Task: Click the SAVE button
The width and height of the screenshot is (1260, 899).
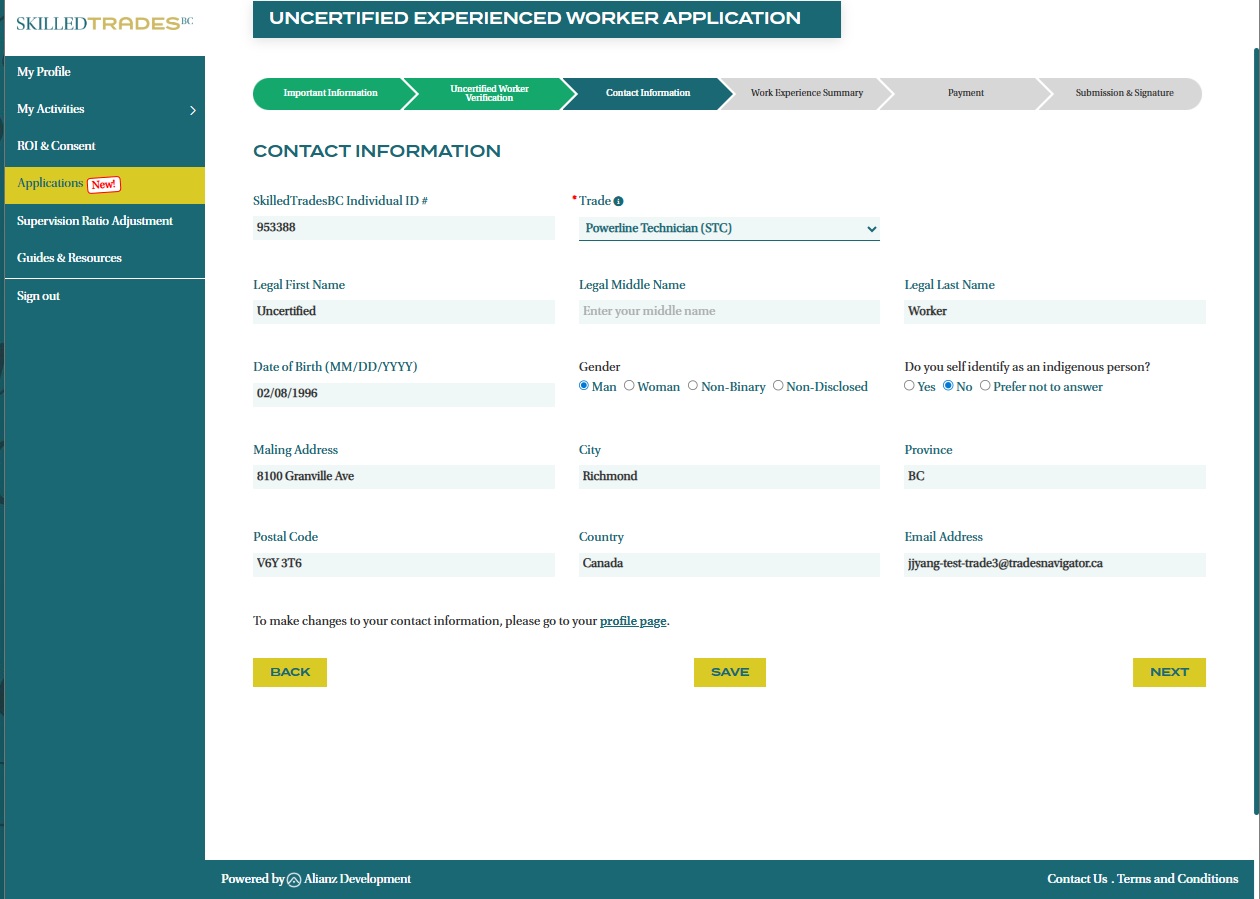Action: [729, 672]
